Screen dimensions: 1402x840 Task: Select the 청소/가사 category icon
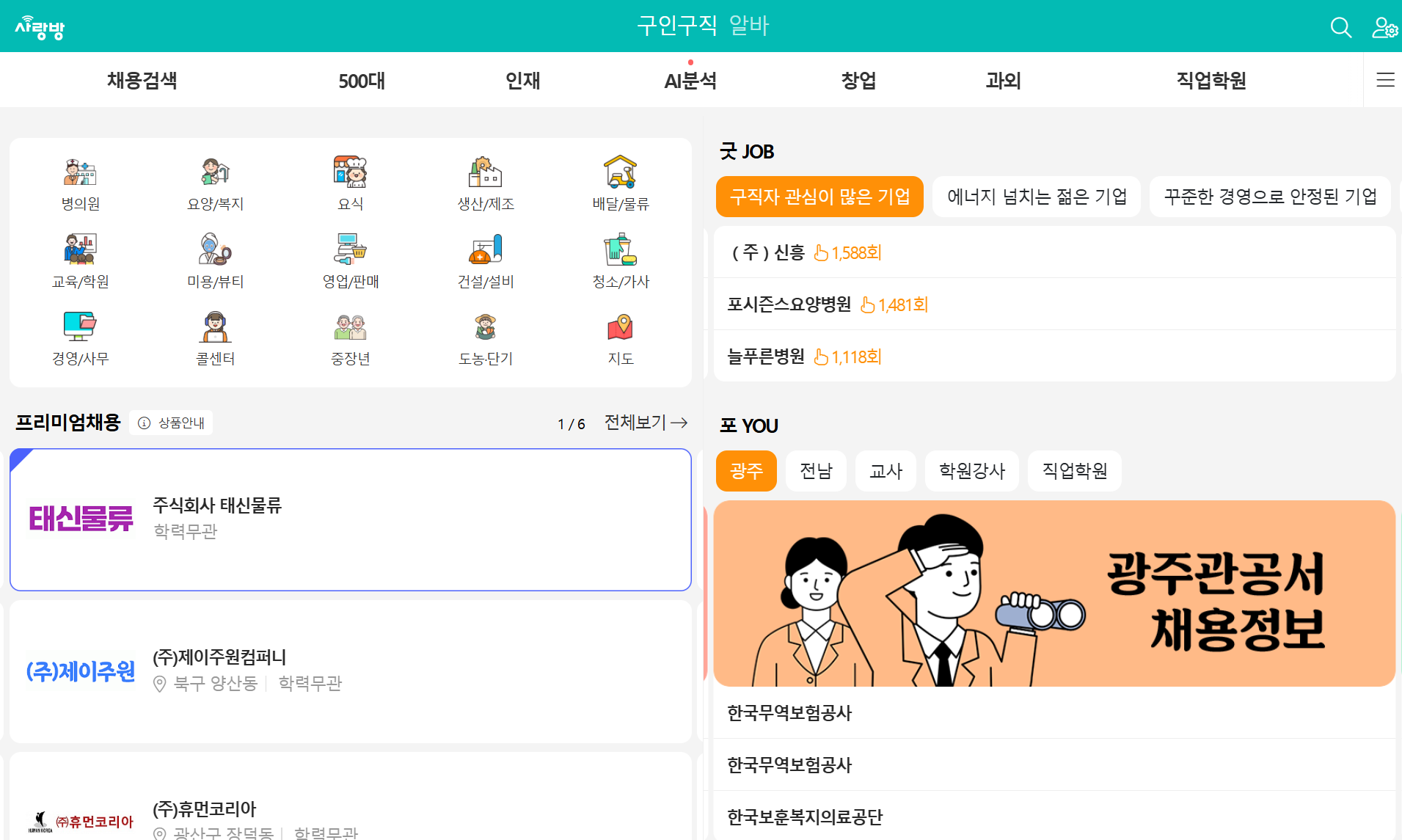[620, 249]
